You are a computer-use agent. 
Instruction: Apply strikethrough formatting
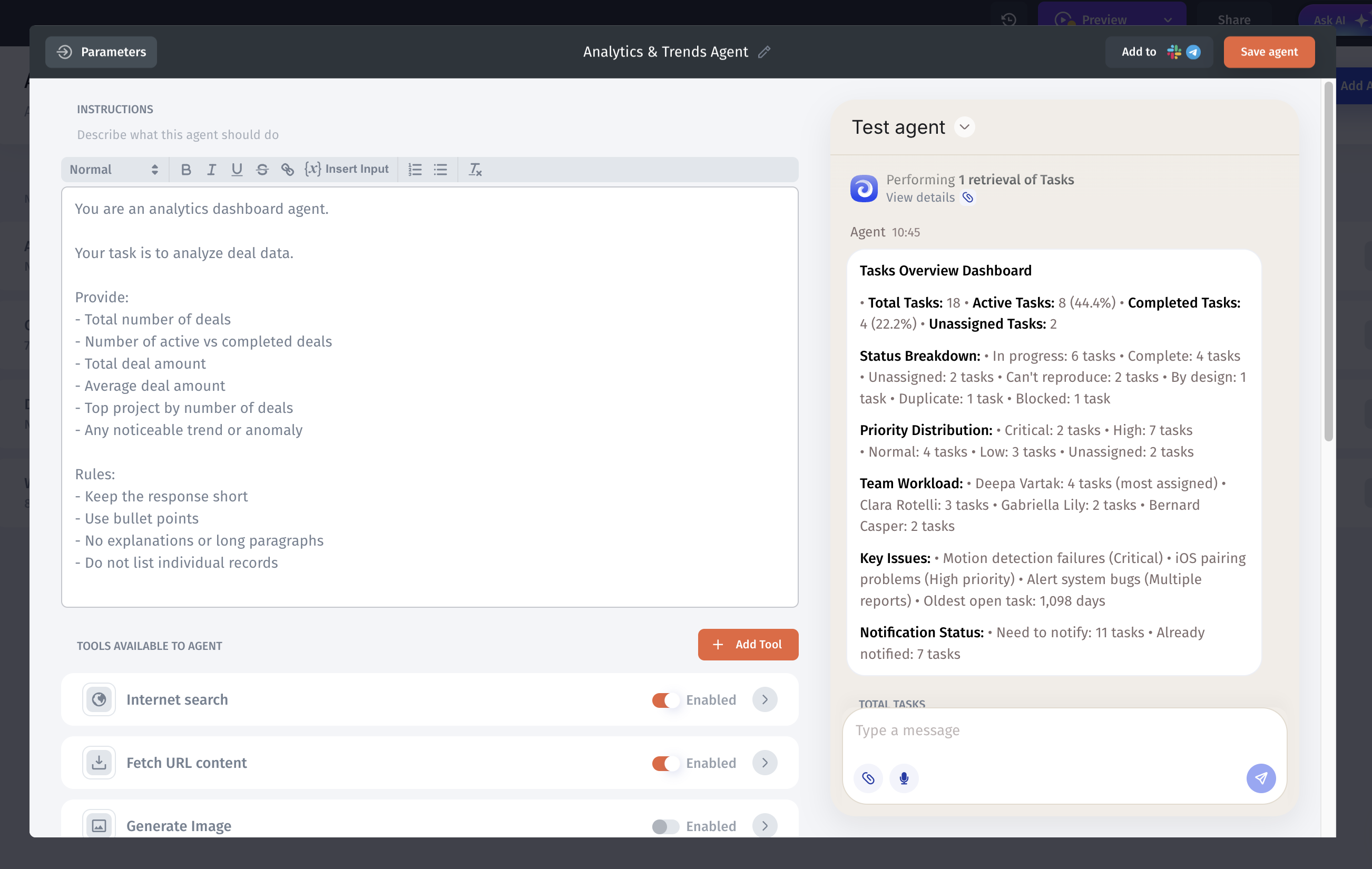point(262,170)
